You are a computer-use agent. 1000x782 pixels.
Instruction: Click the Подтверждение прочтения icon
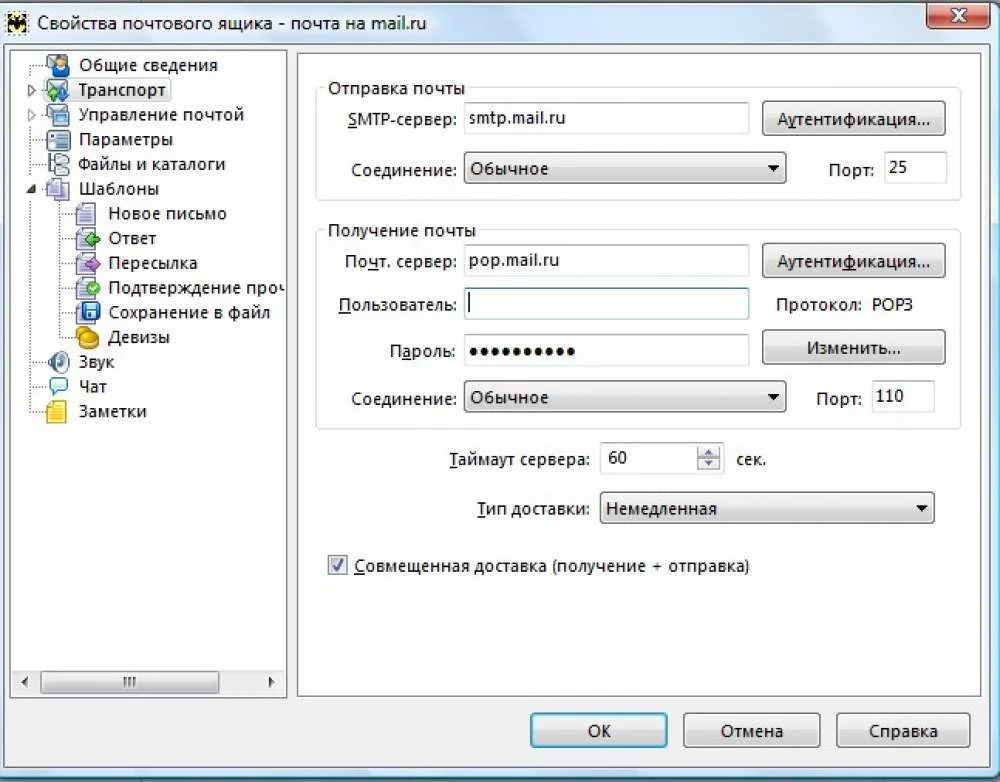click(87, 288)
